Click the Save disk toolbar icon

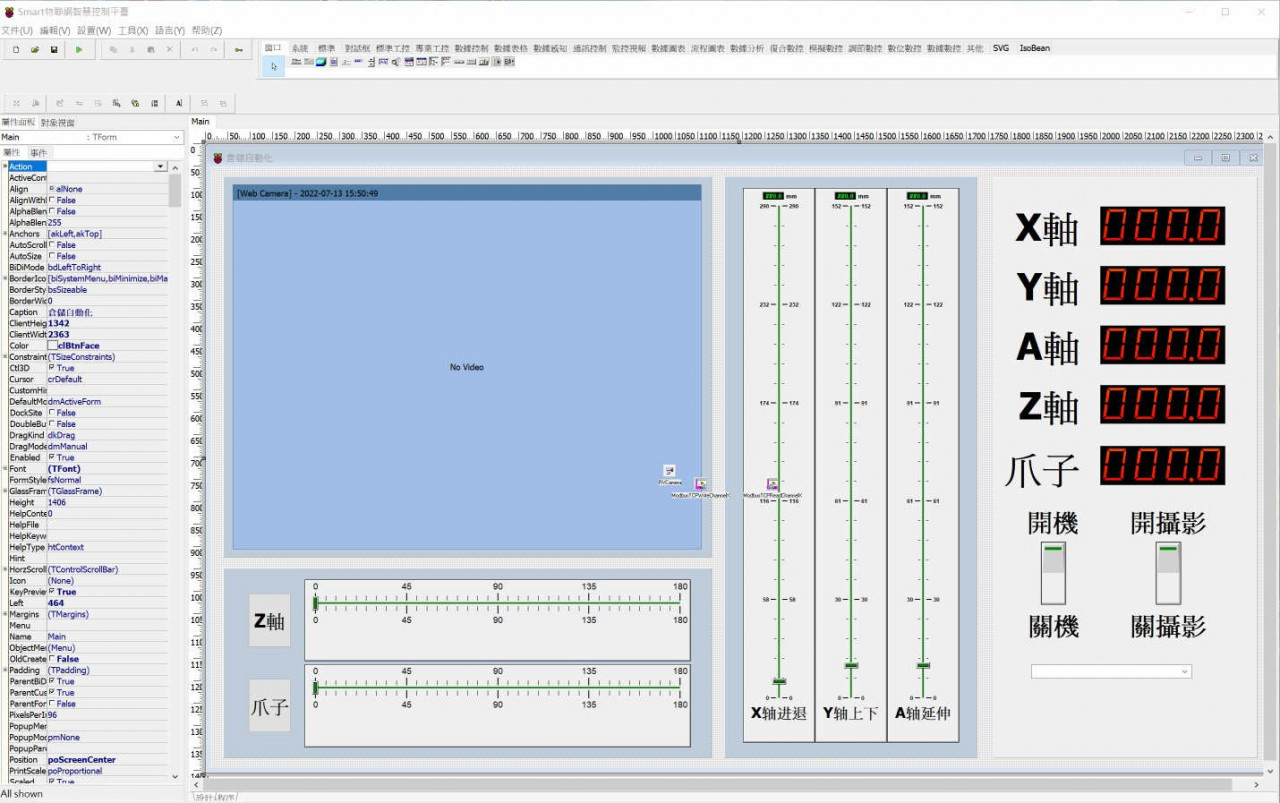tap(54, 49)
